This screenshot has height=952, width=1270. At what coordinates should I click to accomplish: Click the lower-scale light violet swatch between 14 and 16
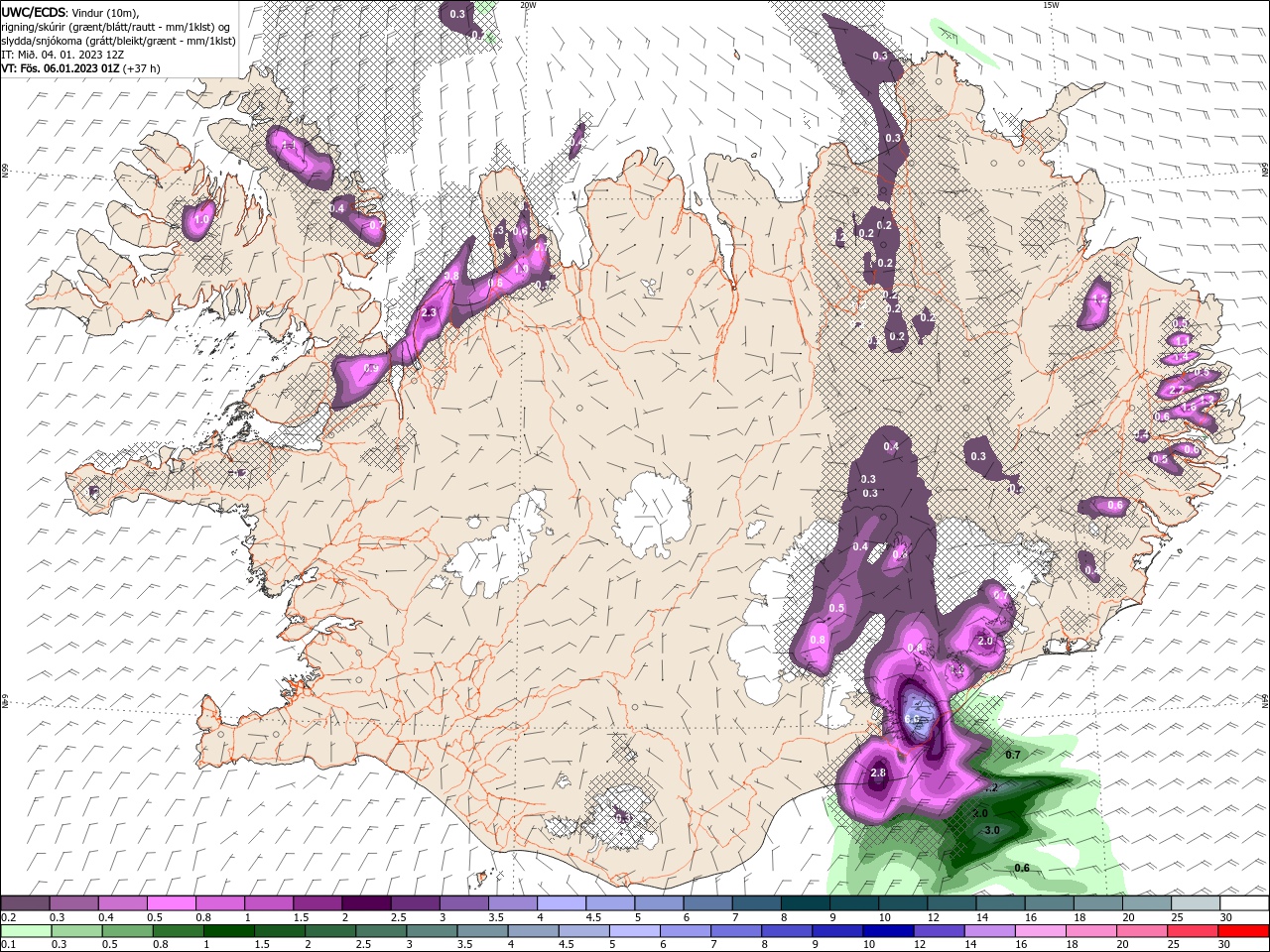[990, 931]
